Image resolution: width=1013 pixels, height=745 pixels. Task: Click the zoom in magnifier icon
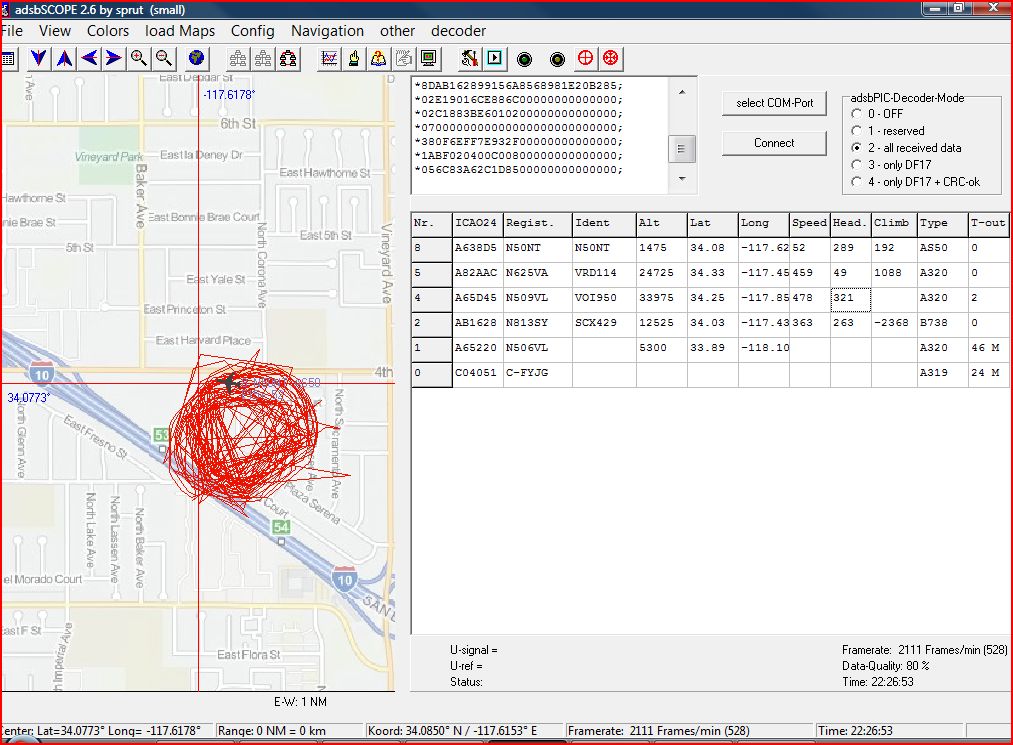point(138,58)
